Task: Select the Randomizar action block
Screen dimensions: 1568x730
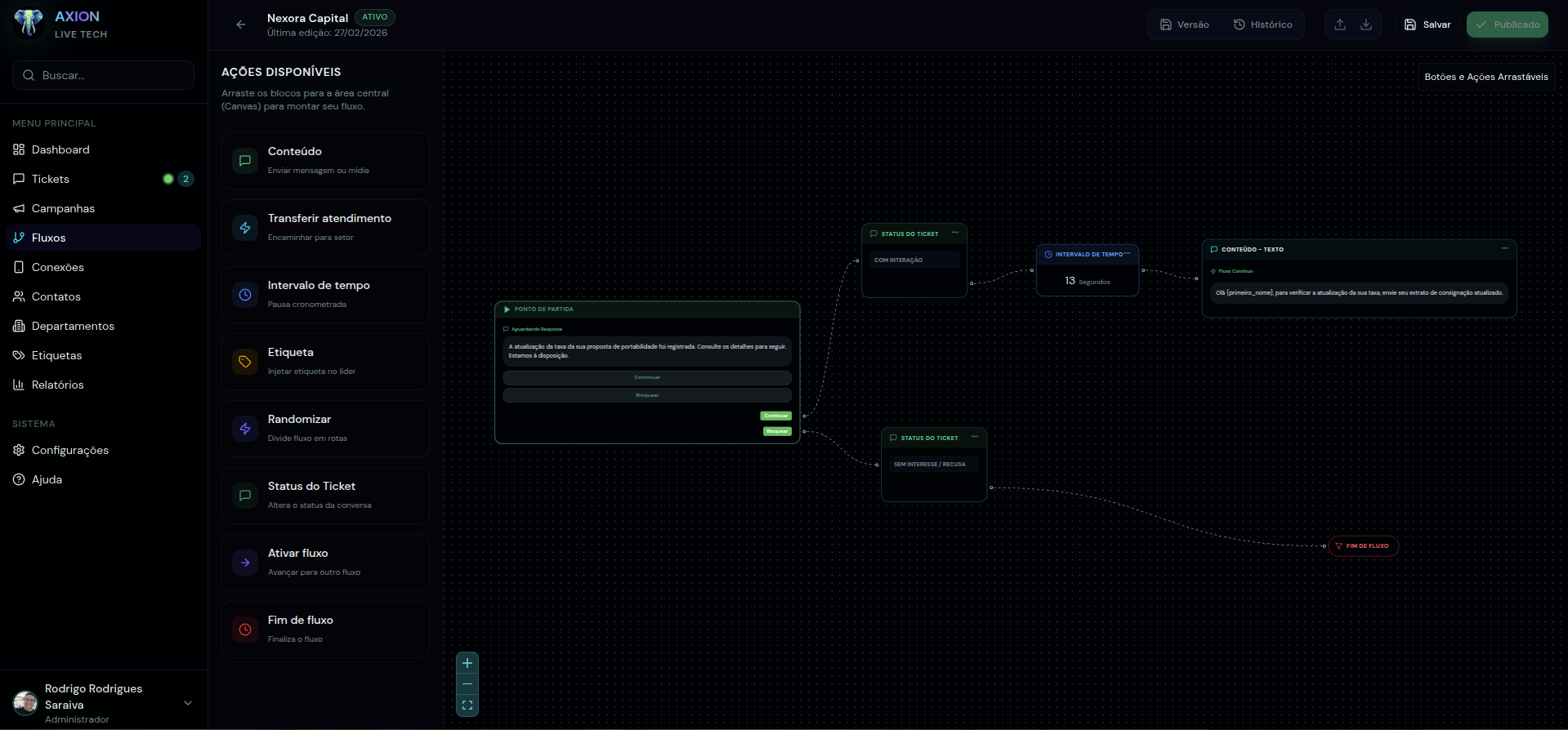Action: (x=325, y=429)
